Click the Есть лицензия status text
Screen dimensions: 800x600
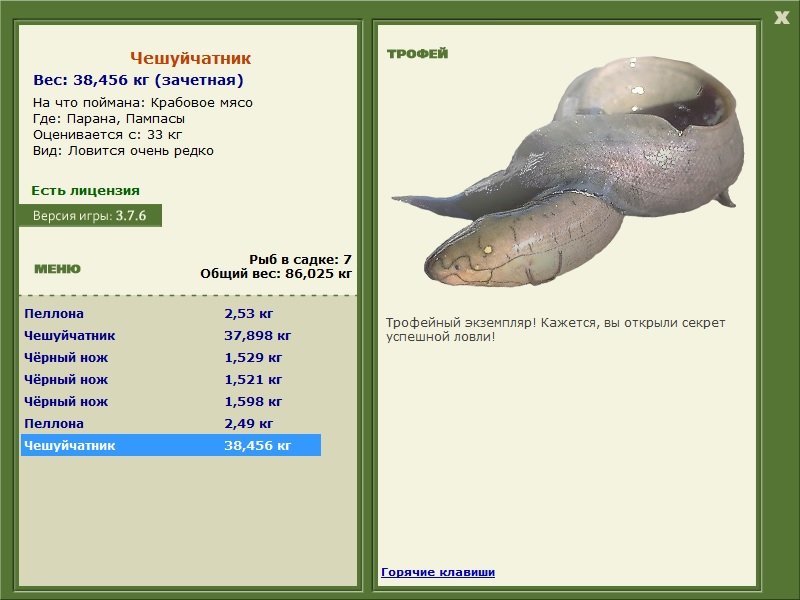point(85,190)
